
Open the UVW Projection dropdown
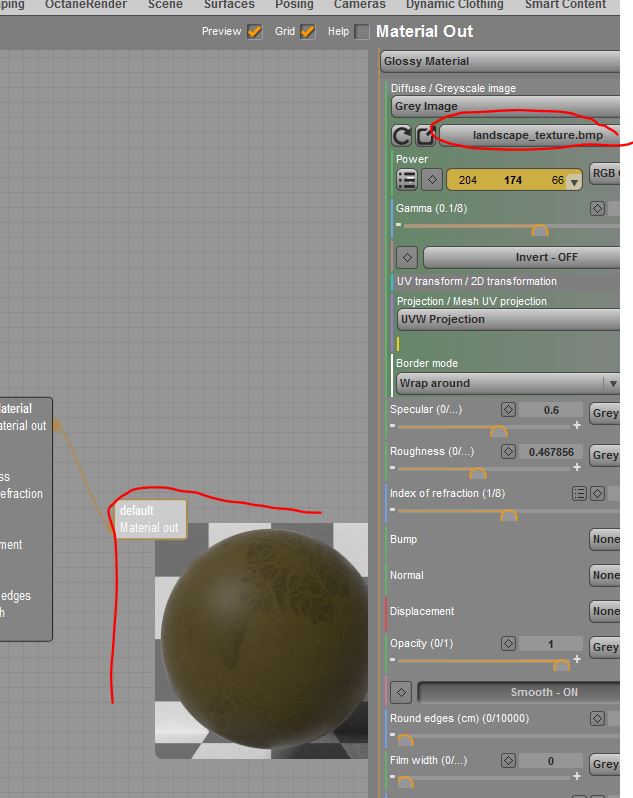click(508, 320)
